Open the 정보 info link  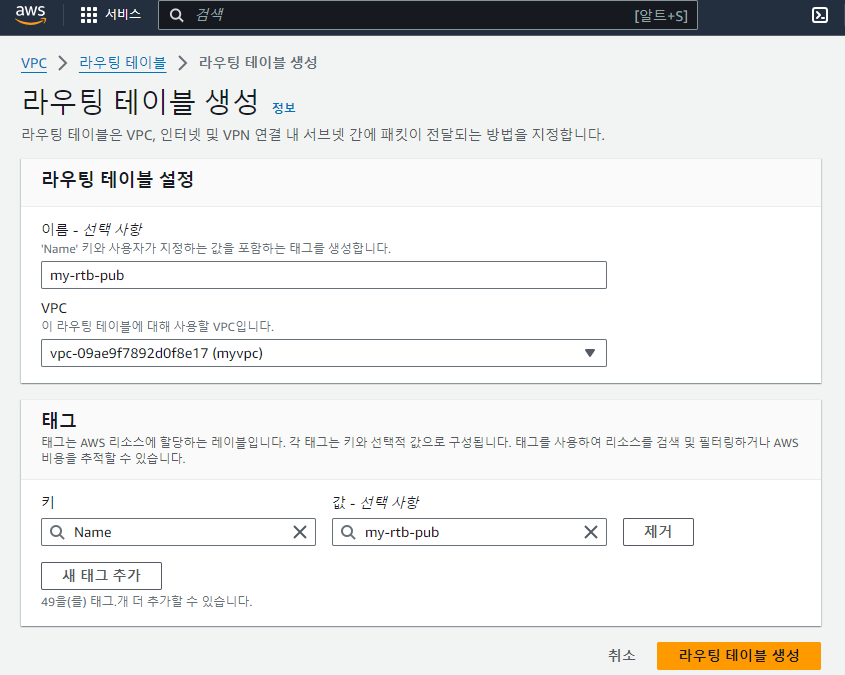click(283, 108)
